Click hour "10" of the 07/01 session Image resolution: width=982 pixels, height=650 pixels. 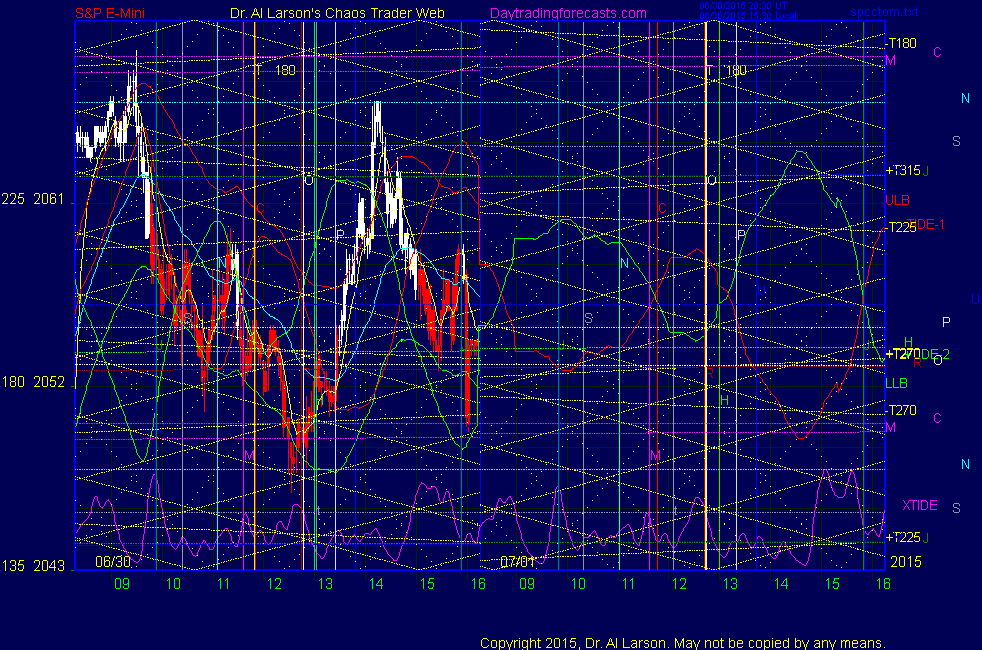(578, 584)
